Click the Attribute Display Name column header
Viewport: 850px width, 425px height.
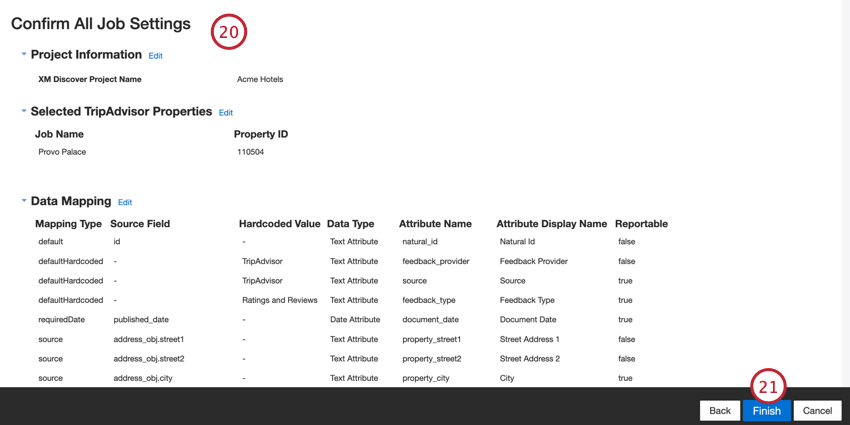tap(551, 224)
